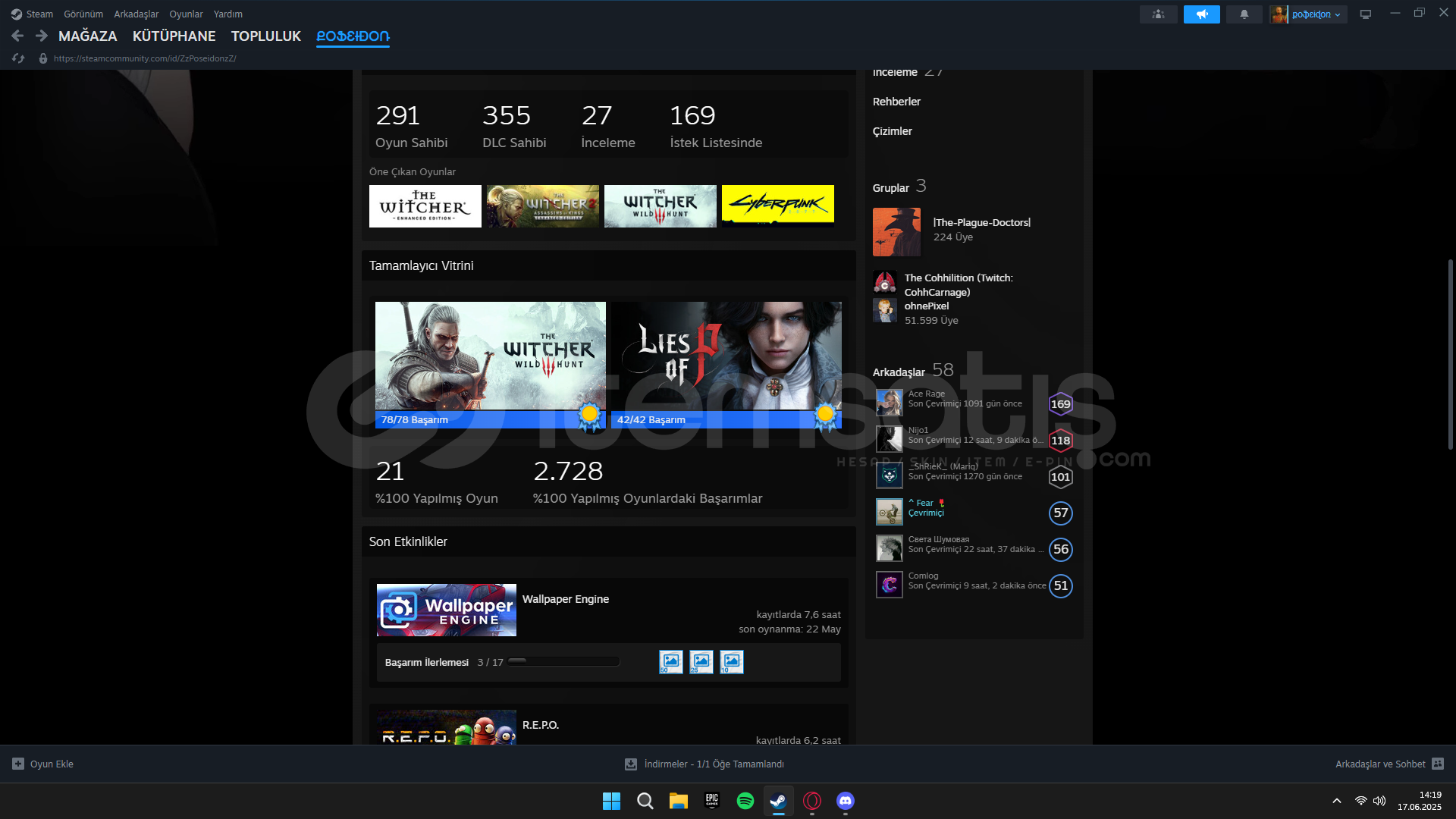The height and width of the screenshot is (819, 1456).
Task: Open the Çizimler link in the sidebar
Action: click(x=893, y=131)
